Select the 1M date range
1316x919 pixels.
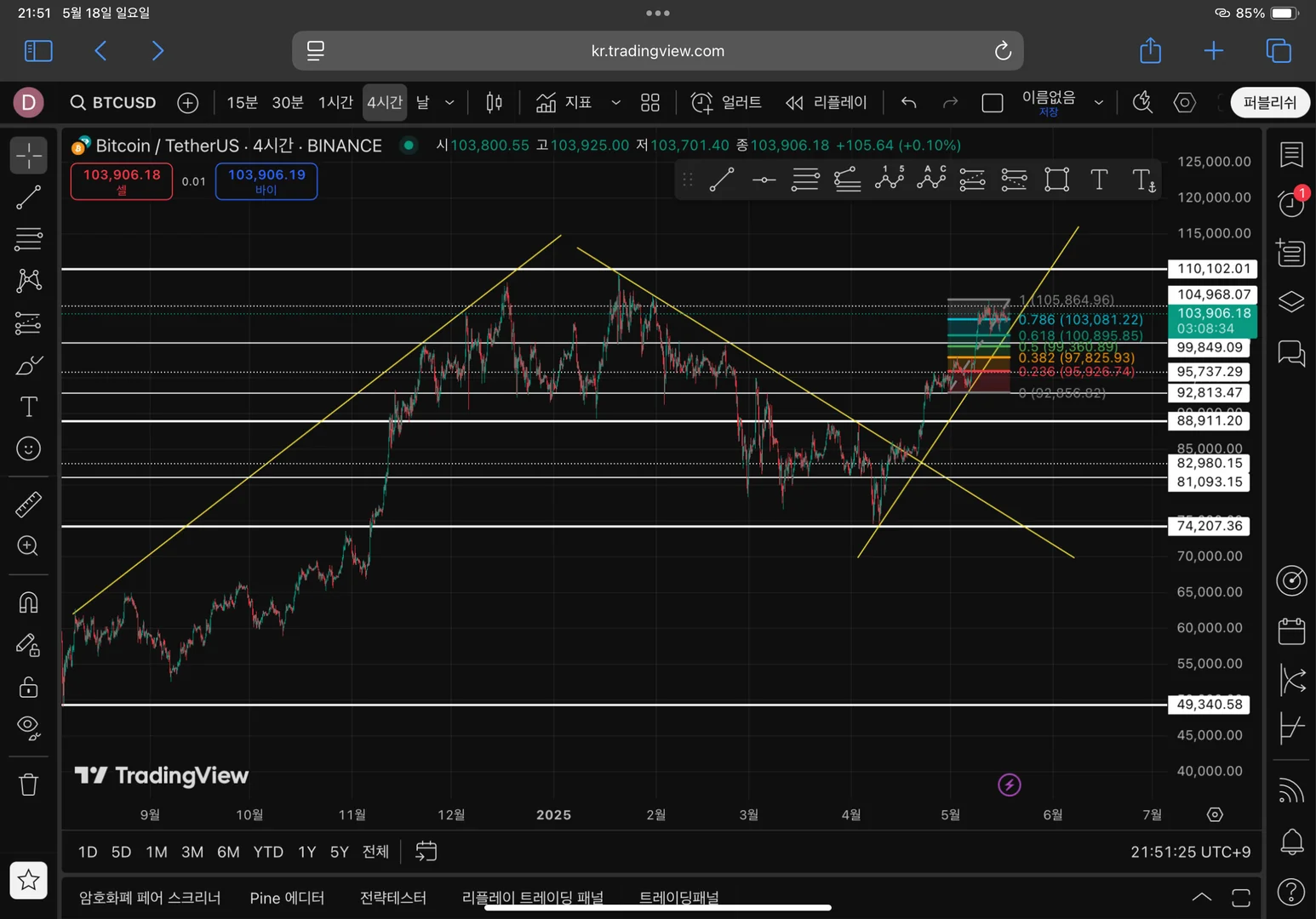[x=157, y=852]
